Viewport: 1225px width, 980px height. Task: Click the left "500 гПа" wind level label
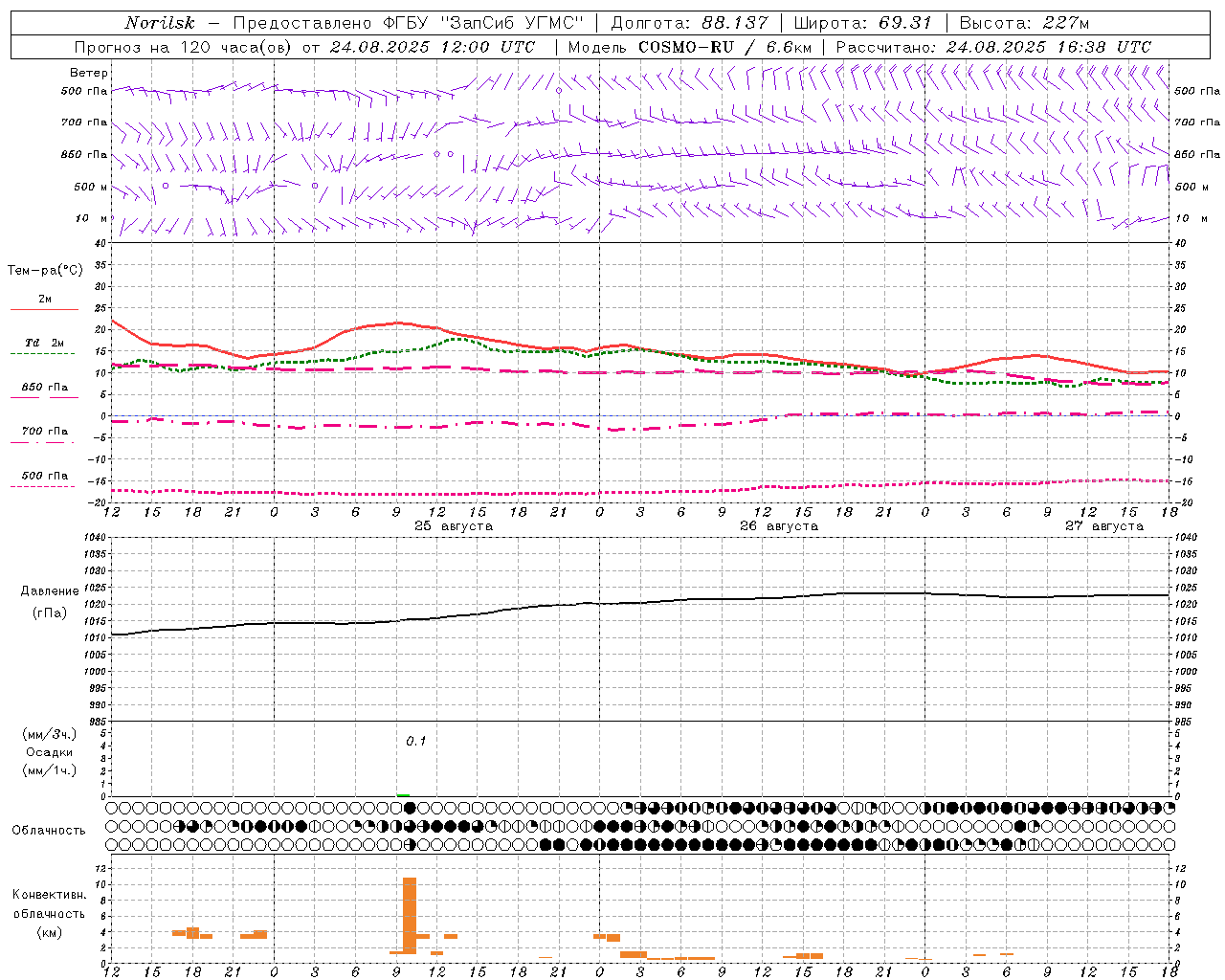point(84,92)
